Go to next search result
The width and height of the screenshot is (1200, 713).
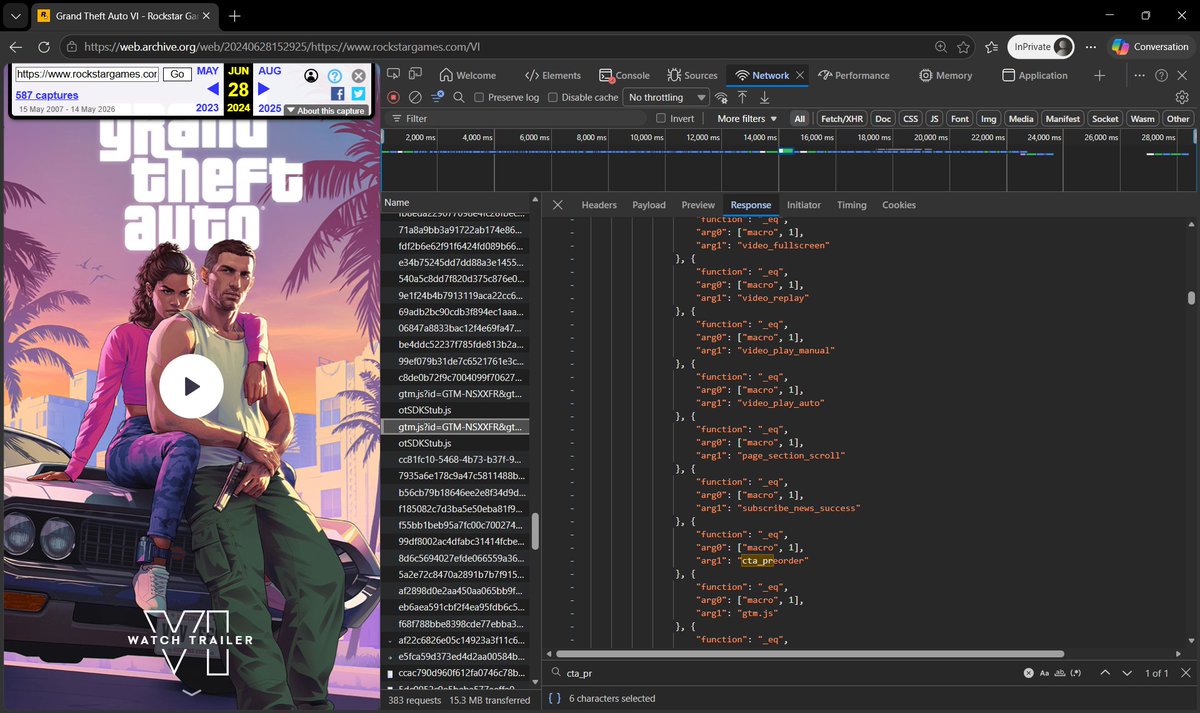click(1127, 673)
